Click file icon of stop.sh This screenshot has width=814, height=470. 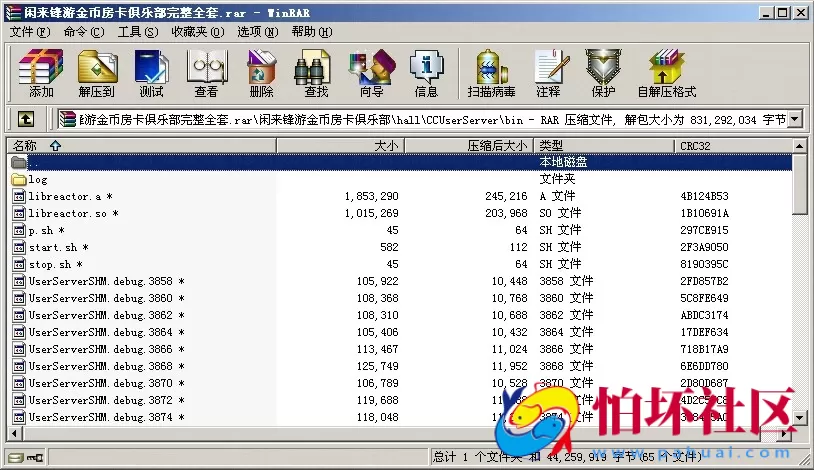pyautogui.click(x=19, y=264)
